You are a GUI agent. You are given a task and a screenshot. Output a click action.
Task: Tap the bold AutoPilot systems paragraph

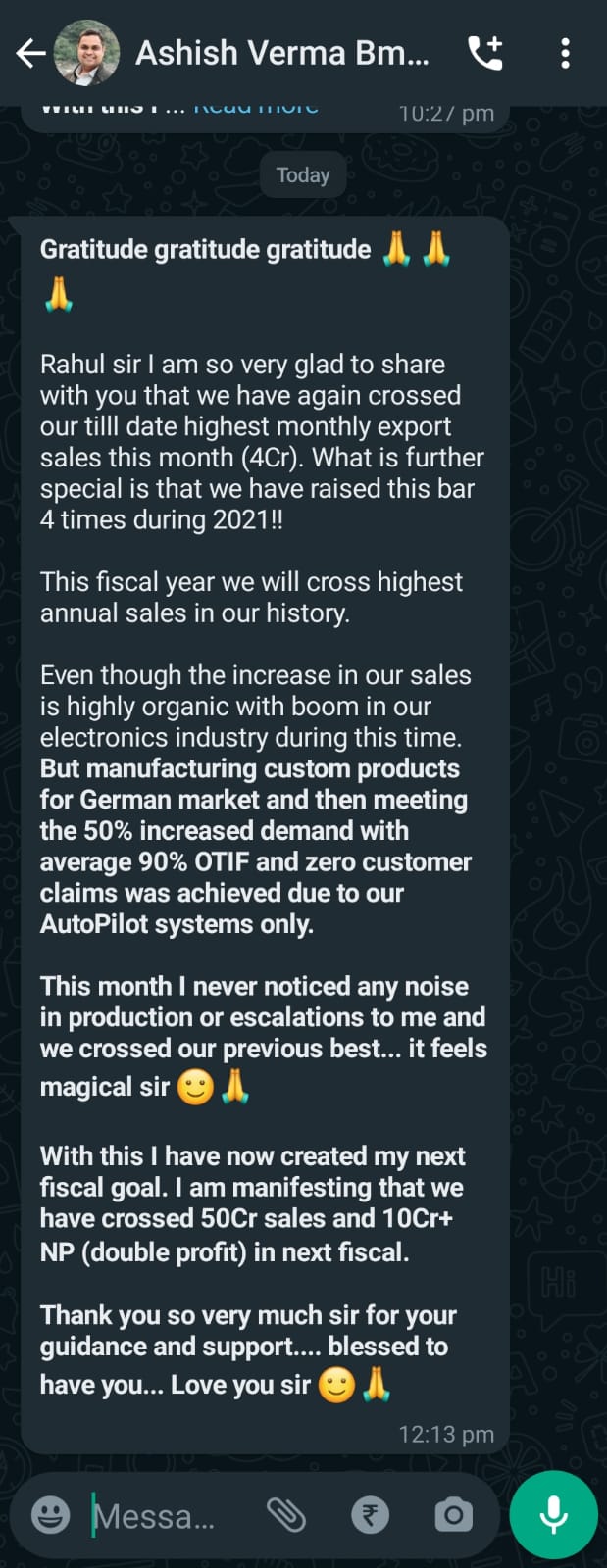pyautogui.click(x=255, y=846)
